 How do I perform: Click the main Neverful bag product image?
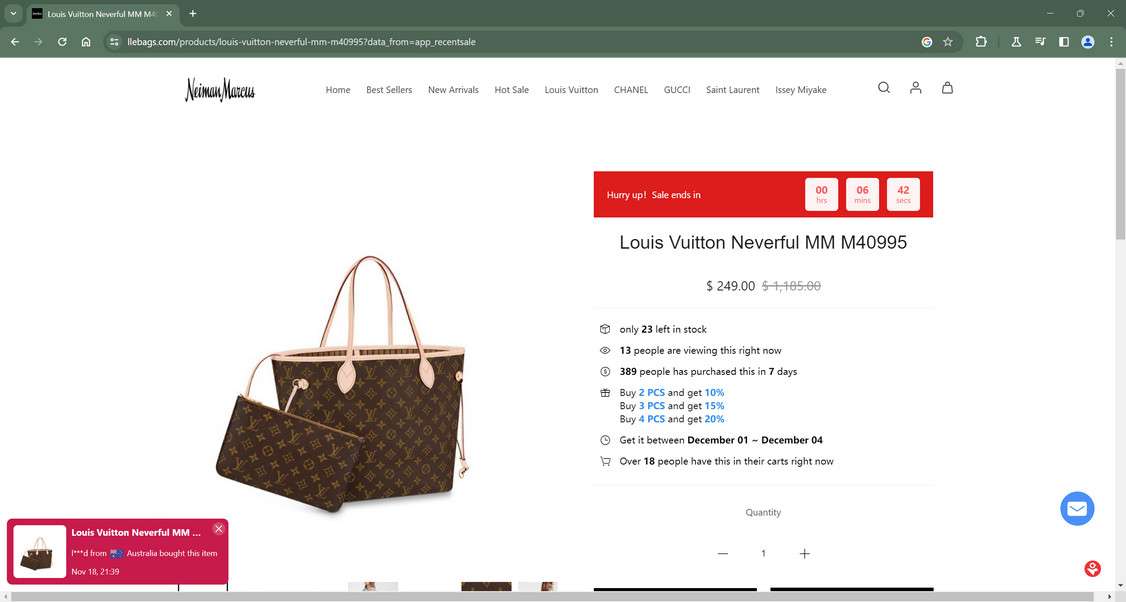click(340, 384)
